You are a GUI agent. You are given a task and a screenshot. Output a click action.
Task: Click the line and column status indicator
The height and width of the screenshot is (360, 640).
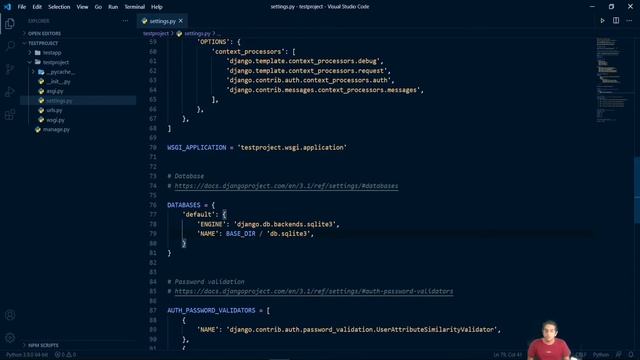(x=507, y=355)
